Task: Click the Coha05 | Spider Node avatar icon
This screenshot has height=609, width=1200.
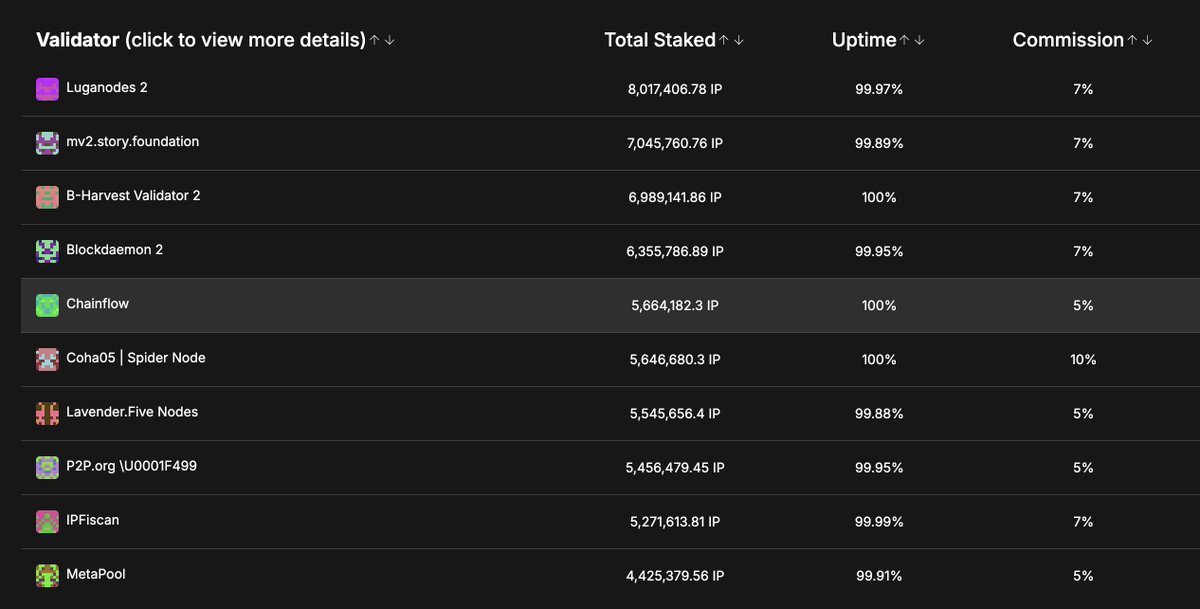Action: [x=47, y=359]
